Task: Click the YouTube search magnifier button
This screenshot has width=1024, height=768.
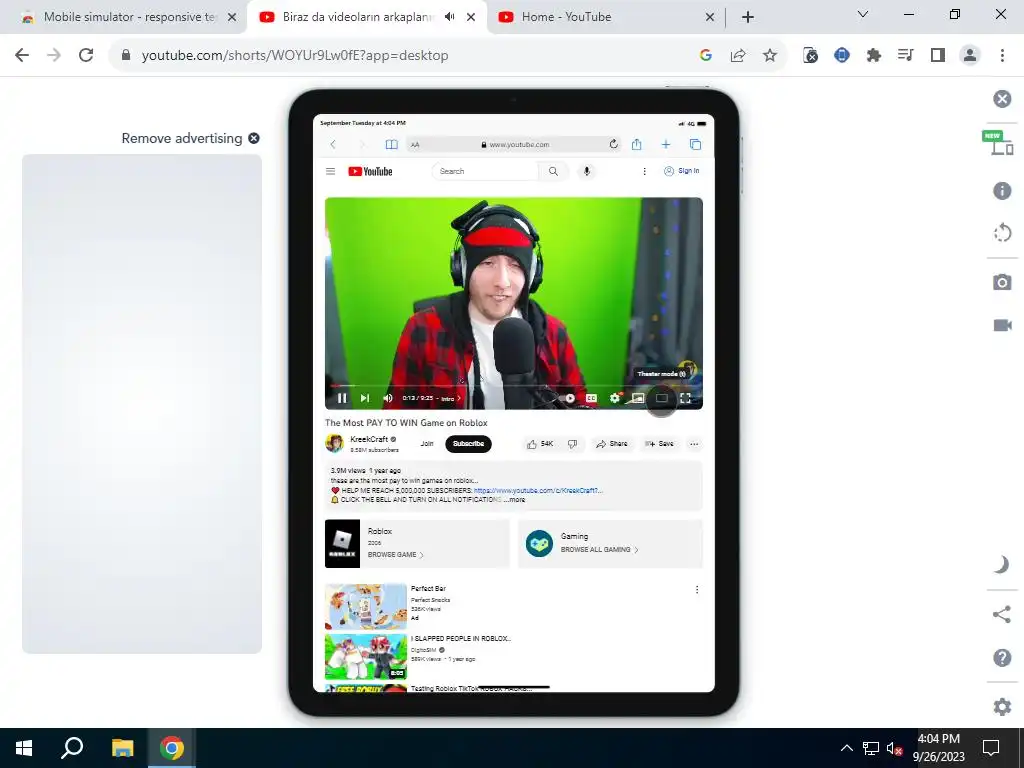Action: click(553, 171)
